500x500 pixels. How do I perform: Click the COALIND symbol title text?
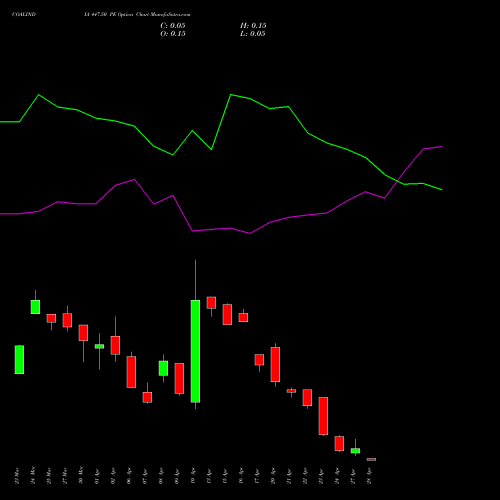coord(24,15)
